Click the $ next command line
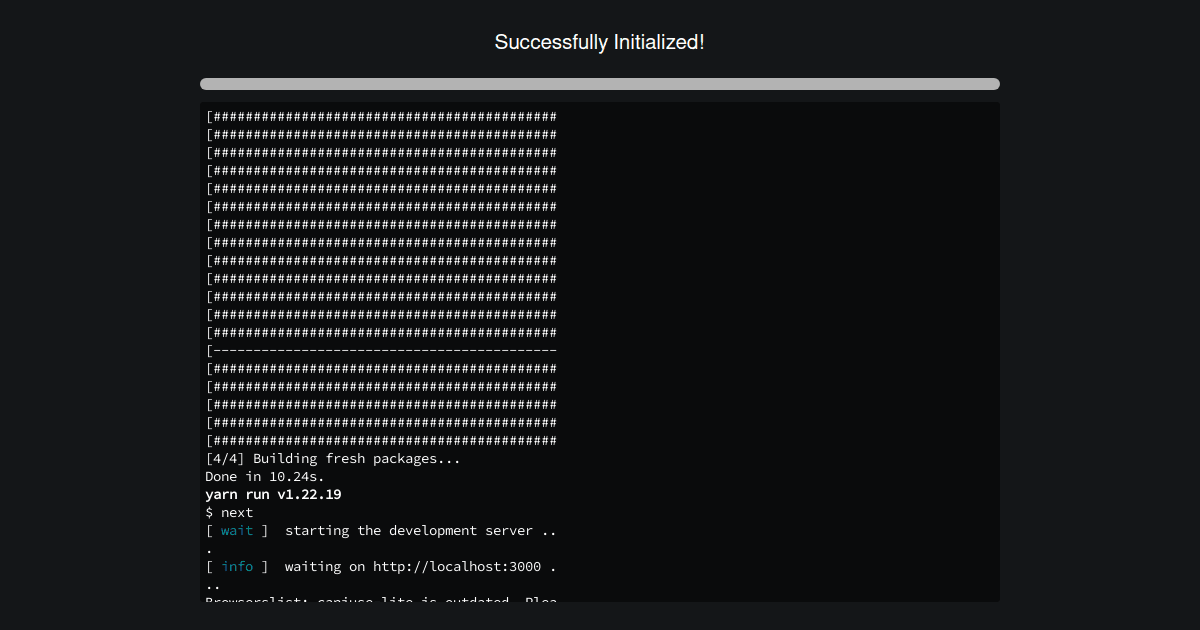The width and height of the screenshot is (1200, 630). coord(229,513)
